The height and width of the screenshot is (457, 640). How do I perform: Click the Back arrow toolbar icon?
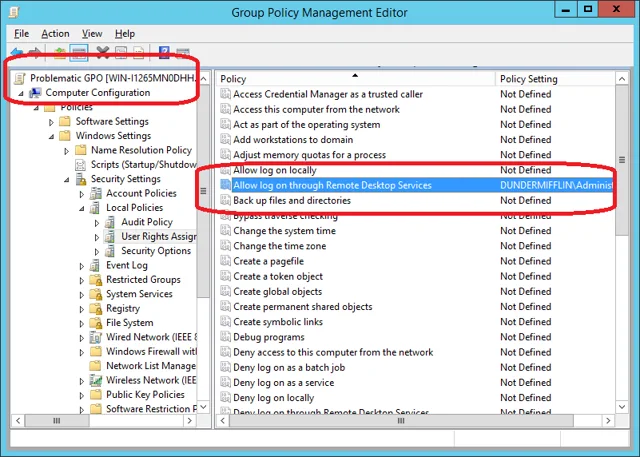click(x=17, y=53)
